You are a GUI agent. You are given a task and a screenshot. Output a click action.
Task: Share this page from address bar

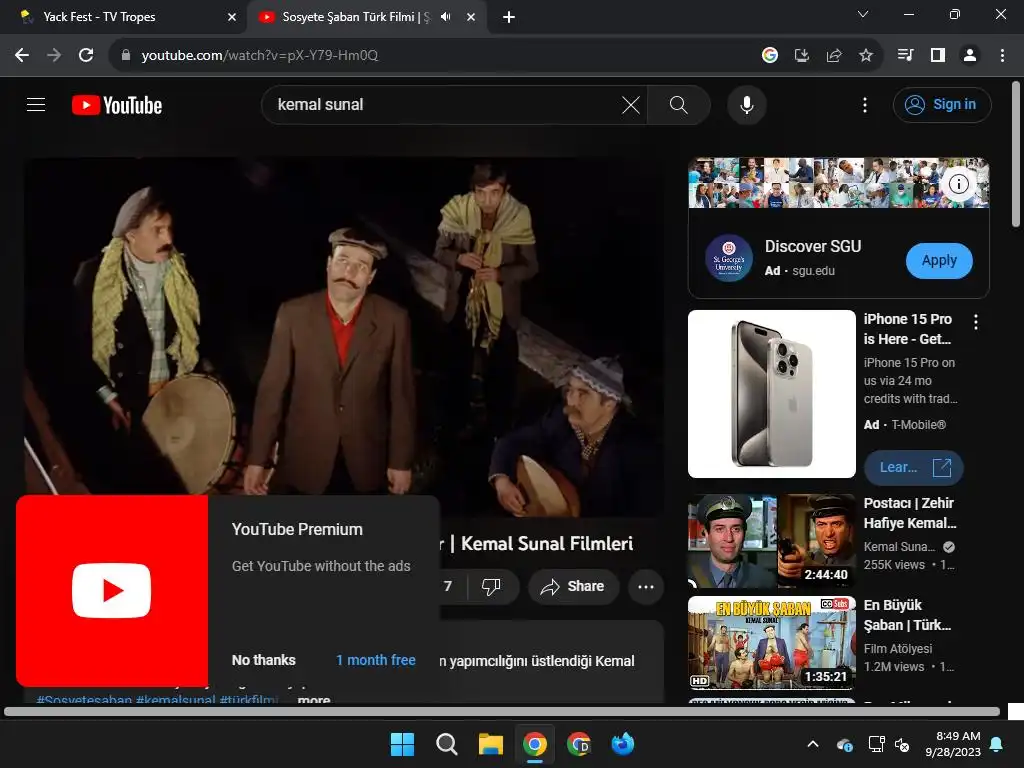(834, 55)
